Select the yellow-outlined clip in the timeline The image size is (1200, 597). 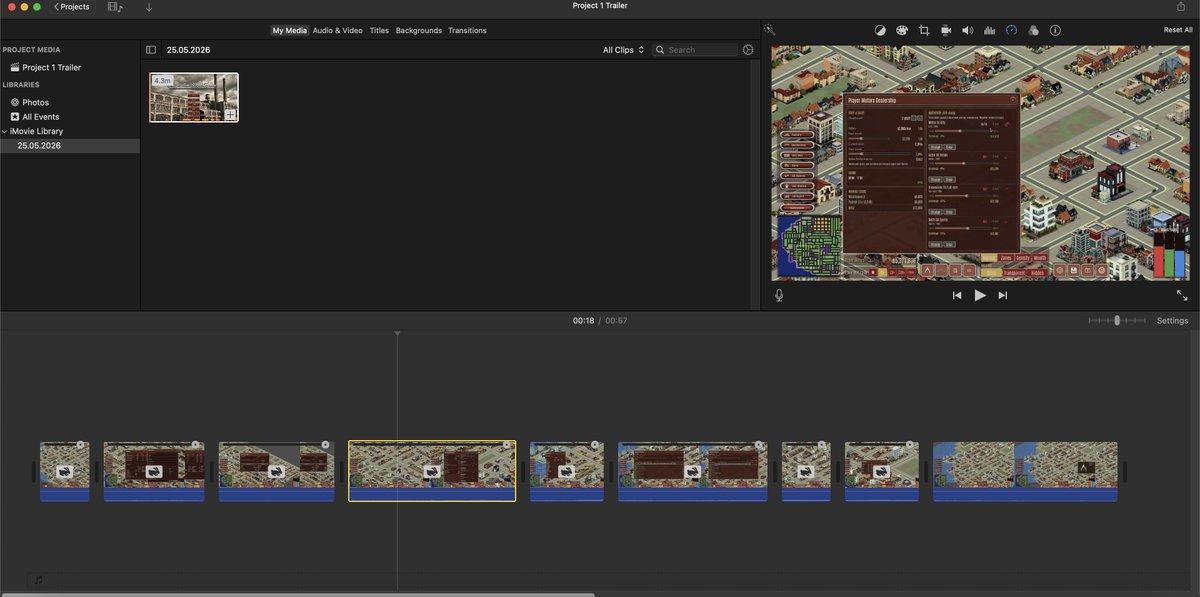pyautogui.click(x=432, y=471)
